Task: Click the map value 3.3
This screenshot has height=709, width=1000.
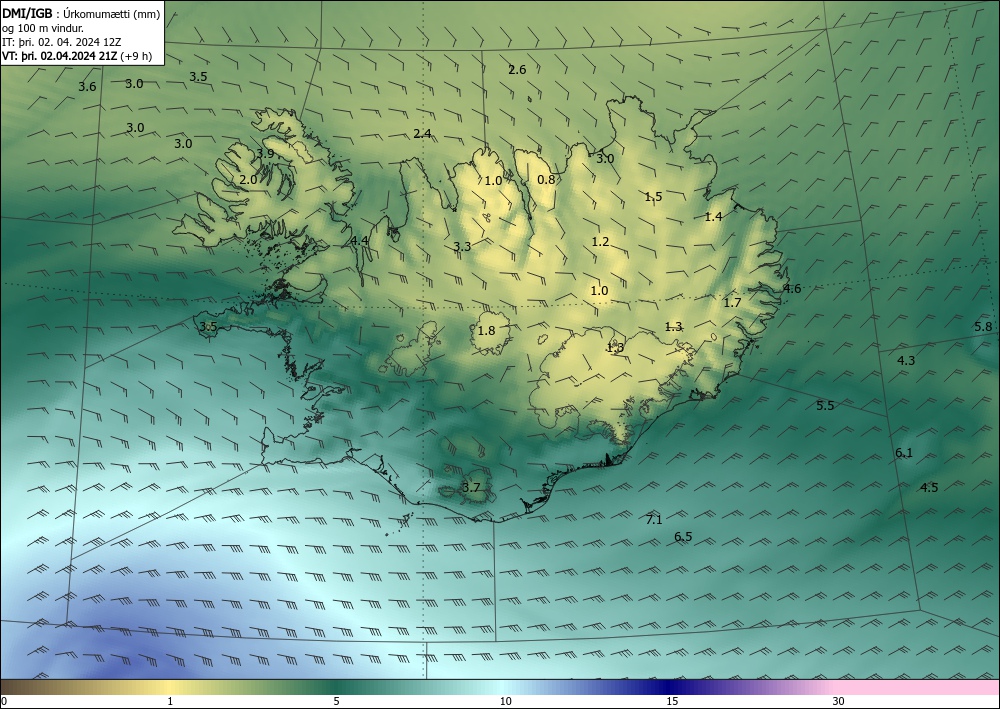Action: [x=462, y=246]
